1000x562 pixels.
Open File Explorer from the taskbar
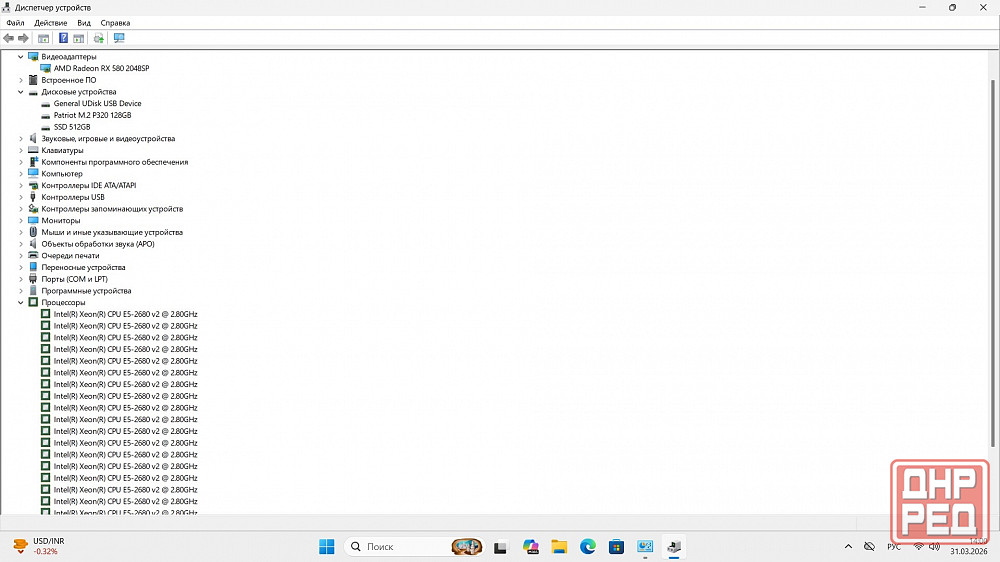pyautogui.click(x=559, y=547)
